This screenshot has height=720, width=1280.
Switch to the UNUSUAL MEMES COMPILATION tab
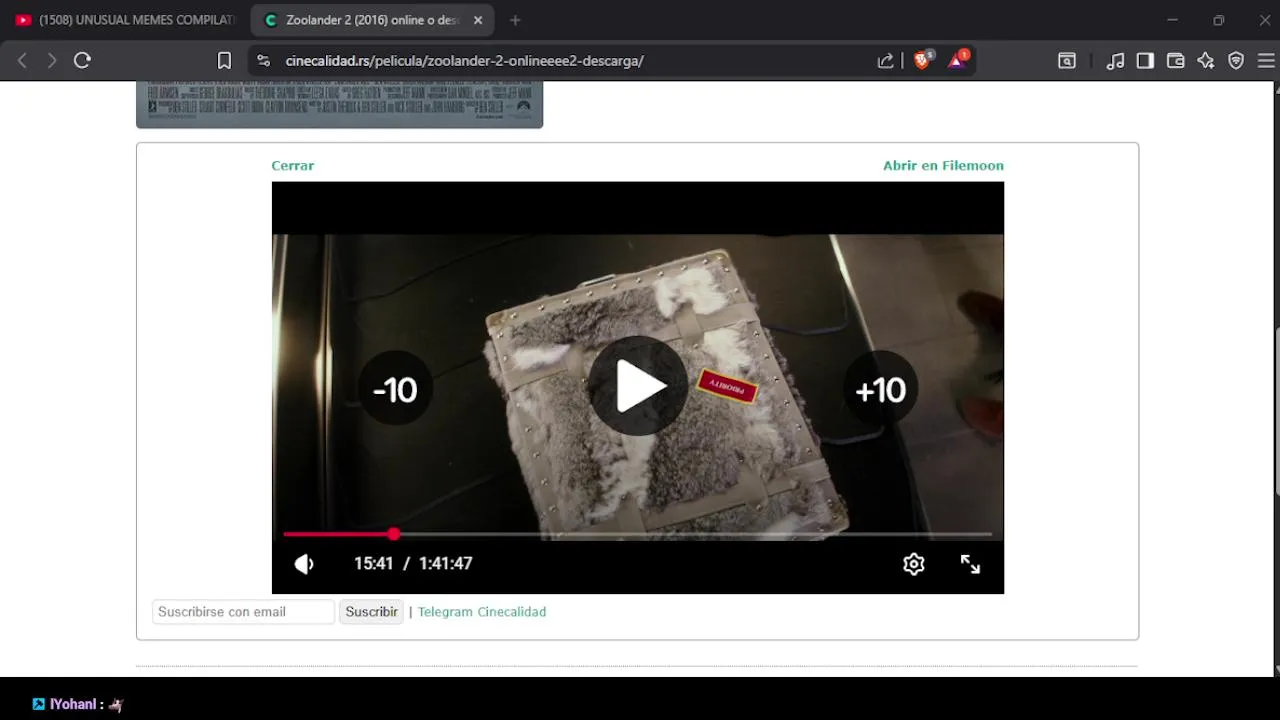coord(124,20)
